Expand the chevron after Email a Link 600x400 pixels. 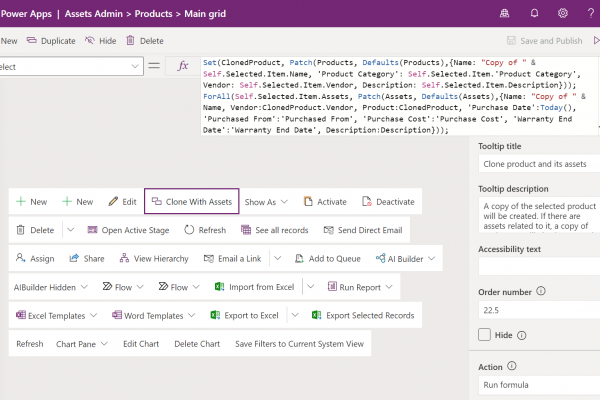click(x=277, y=258)
